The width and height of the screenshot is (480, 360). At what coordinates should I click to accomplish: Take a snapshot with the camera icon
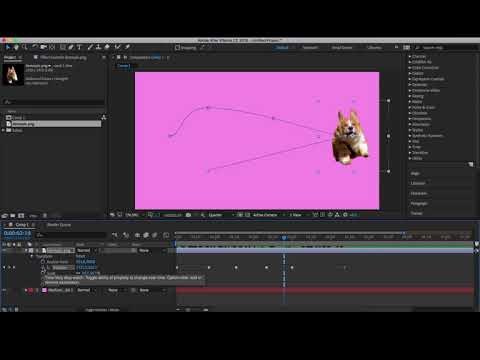click(188, 215)
